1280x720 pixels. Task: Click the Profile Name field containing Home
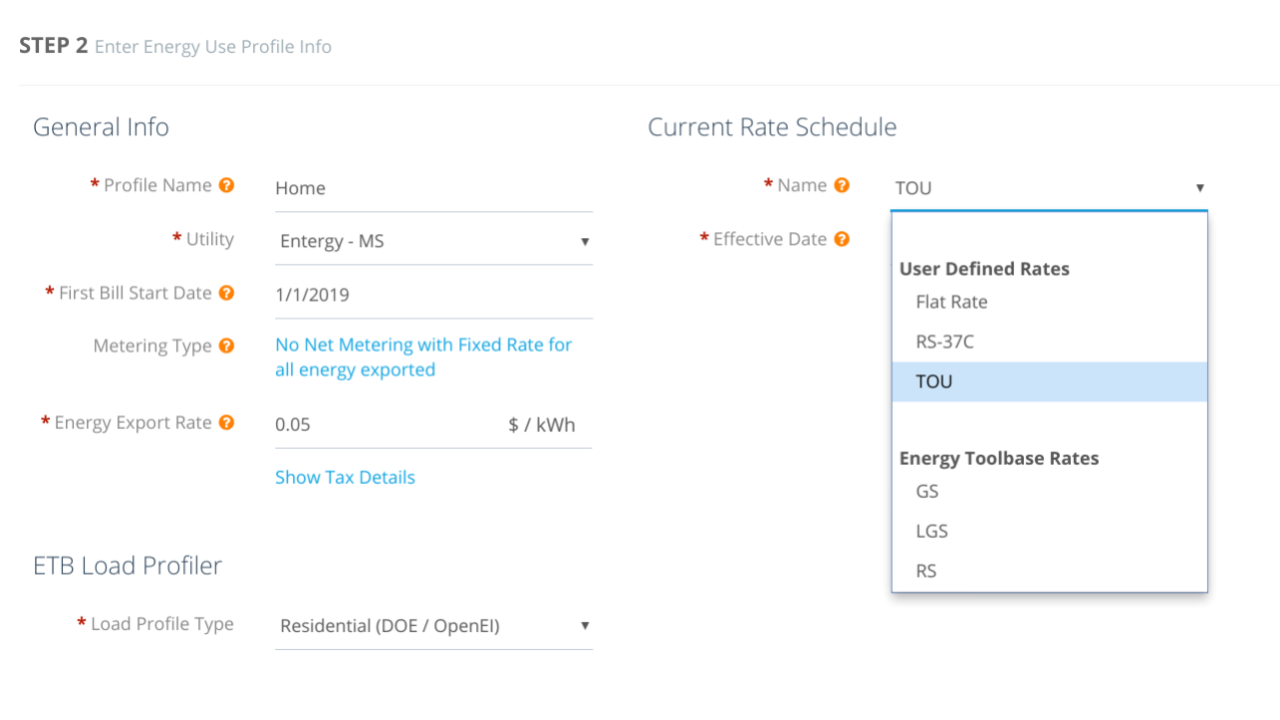[x=433, y=188]
